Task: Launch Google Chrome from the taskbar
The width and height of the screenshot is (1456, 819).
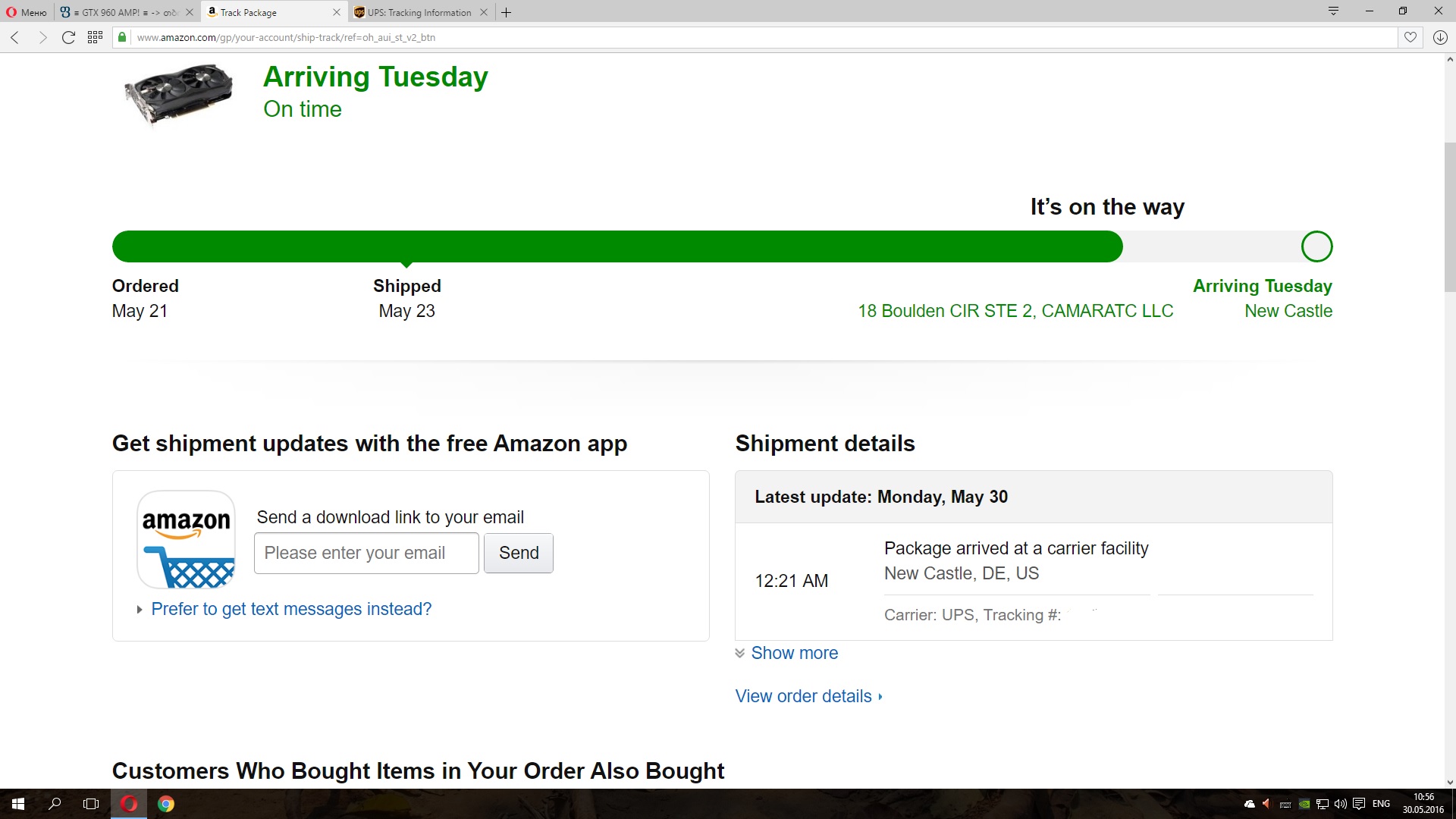Action: pos(166,804)
